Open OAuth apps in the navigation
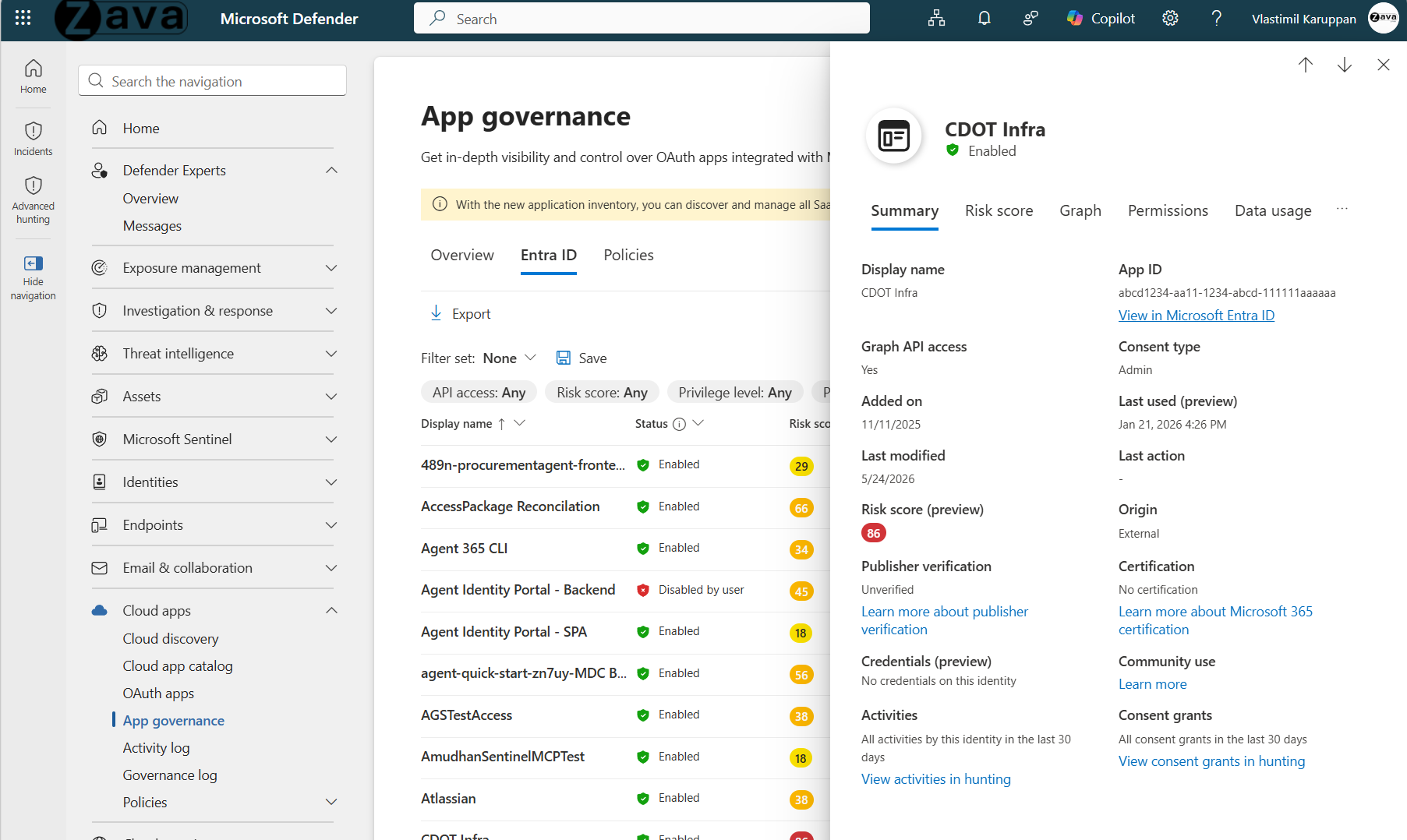This screenshot has width=1407, height=840. (x=158, y=694)
